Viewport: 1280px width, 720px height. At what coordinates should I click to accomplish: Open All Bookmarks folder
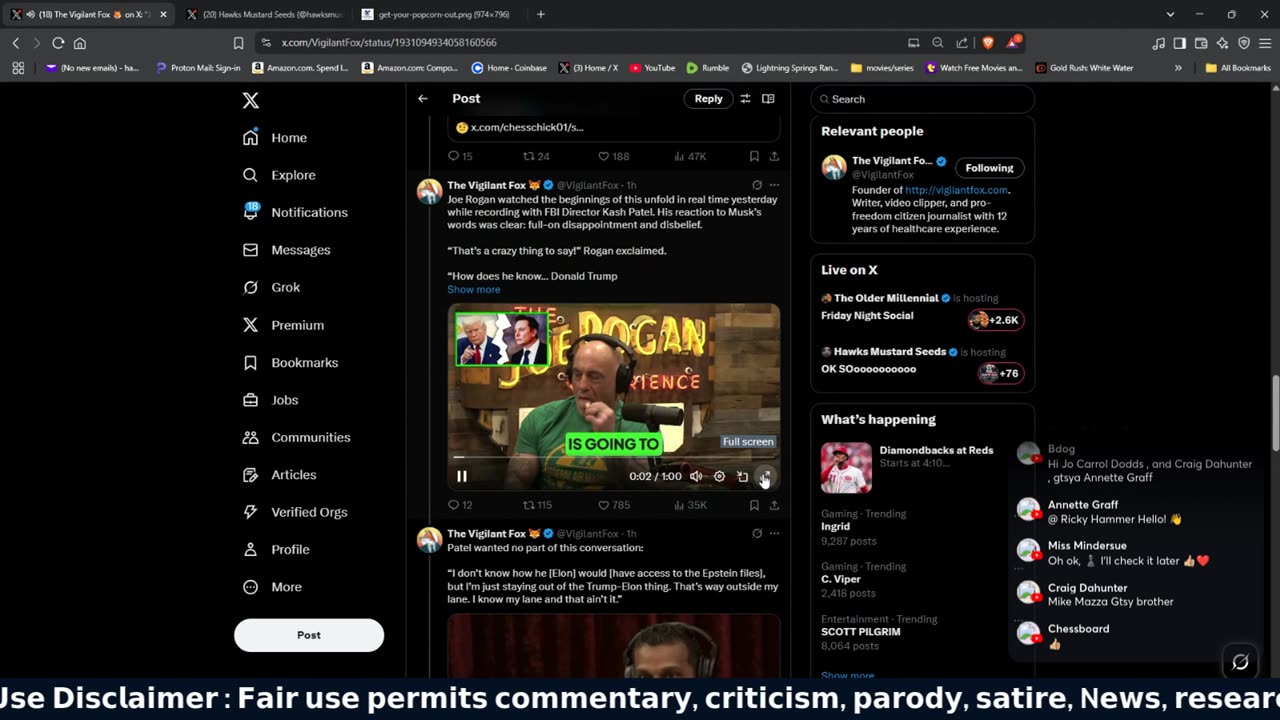[1238, 68]
